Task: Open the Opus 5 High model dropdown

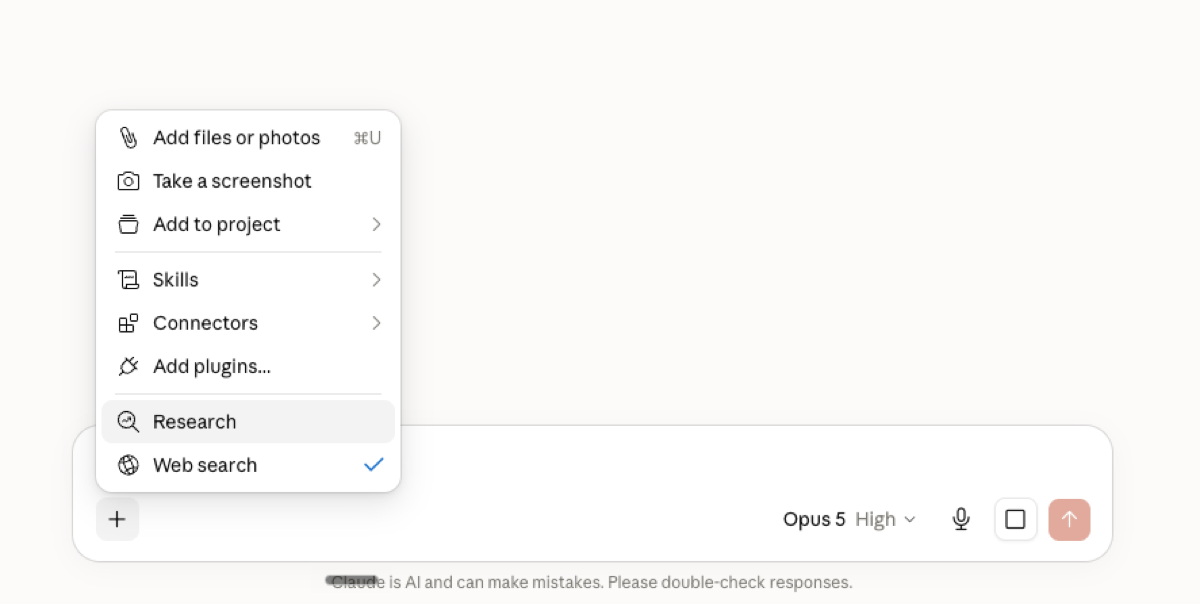Action: [849, 519]
